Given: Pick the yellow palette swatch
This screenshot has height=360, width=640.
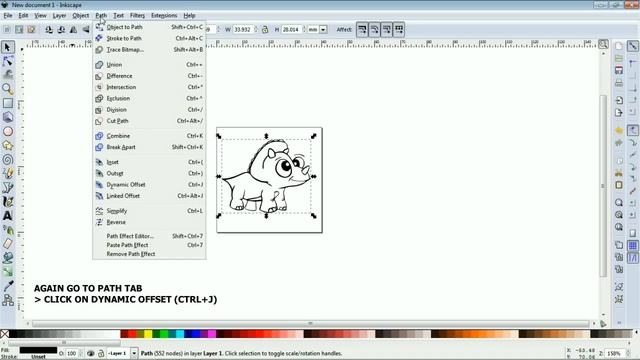Looking at the screenshot, I should (x=148, y=334).
